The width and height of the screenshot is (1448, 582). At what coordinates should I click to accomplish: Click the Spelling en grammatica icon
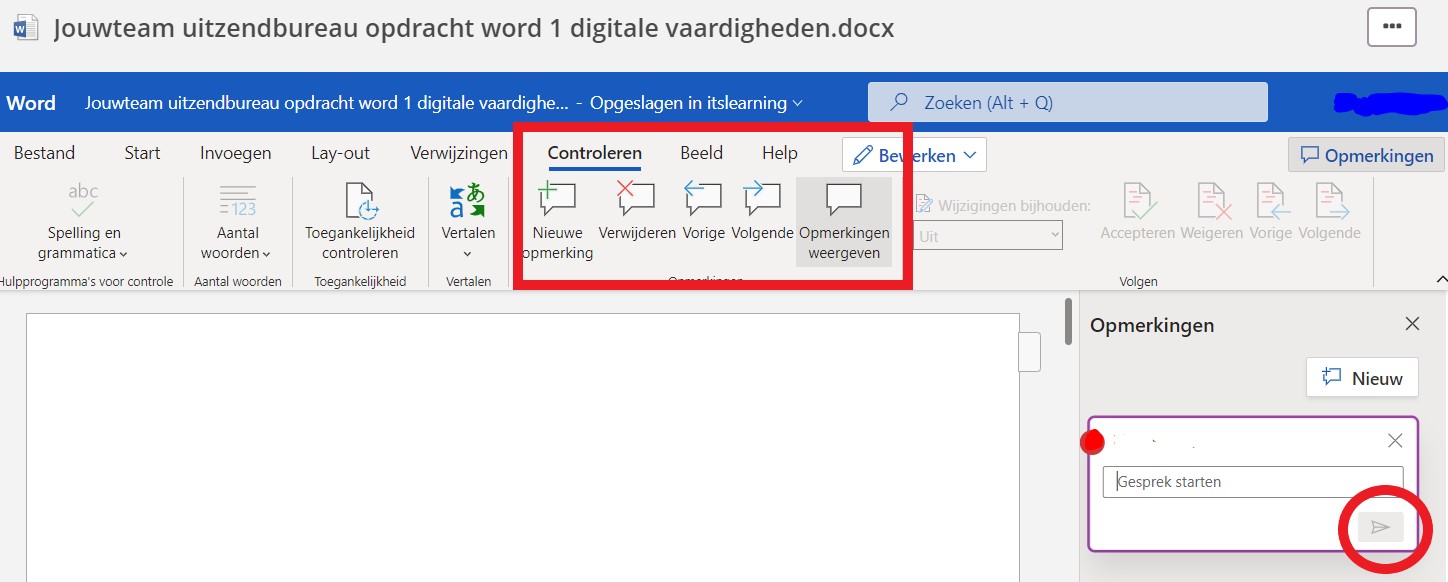pyautogui.click(x=84, y=200)
